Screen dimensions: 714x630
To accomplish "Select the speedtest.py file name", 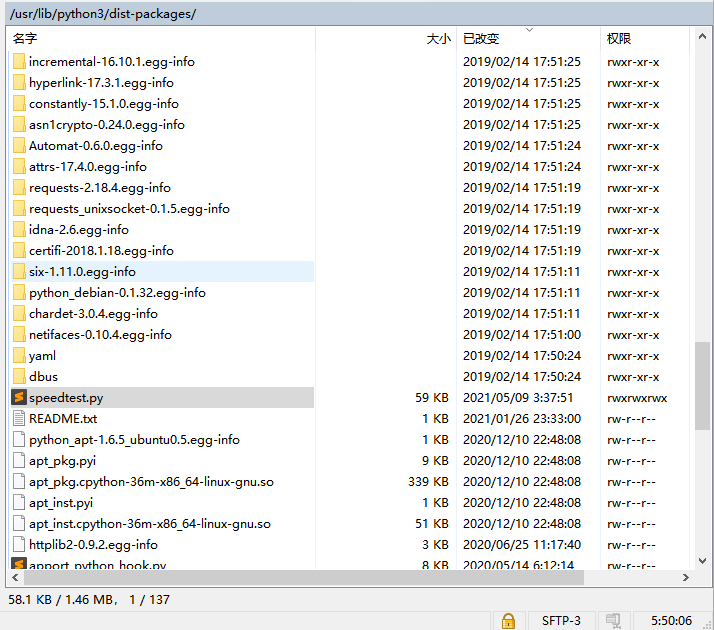I will coord(66,398).
